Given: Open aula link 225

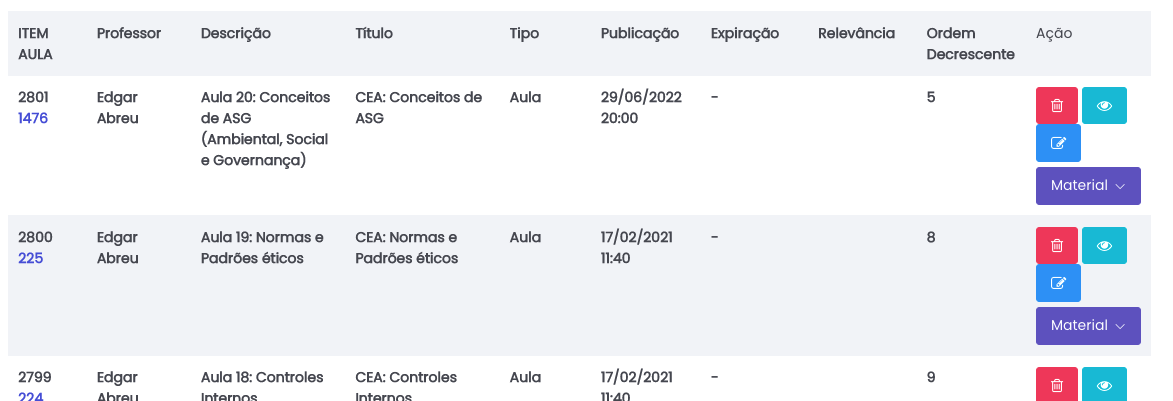Looking at the screenshot, I should click(29, 258).
